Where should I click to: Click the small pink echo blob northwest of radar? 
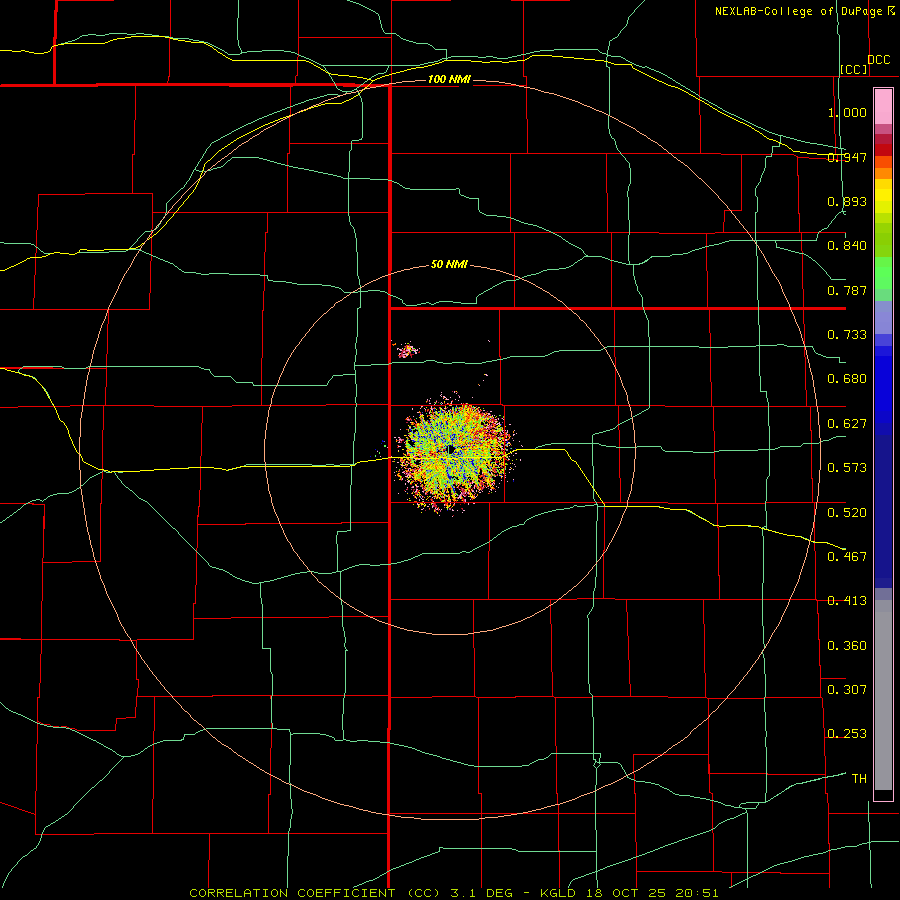tap(407, 350)
